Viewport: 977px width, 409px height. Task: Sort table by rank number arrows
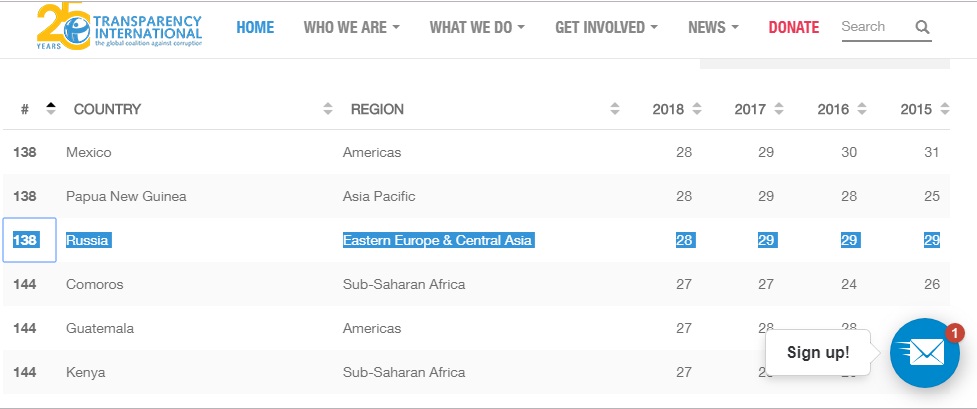pos(51,109)
